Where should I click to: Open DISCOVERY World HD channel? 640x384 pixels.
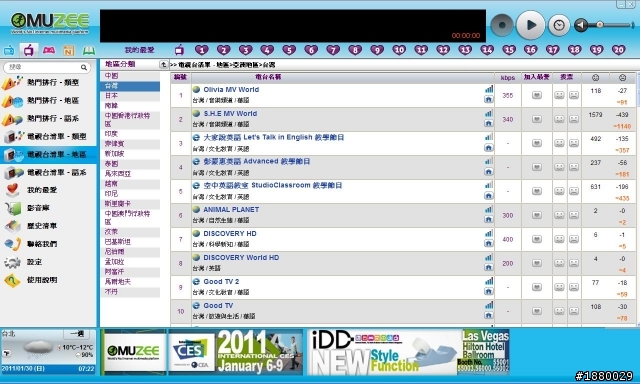coord(241,258)
